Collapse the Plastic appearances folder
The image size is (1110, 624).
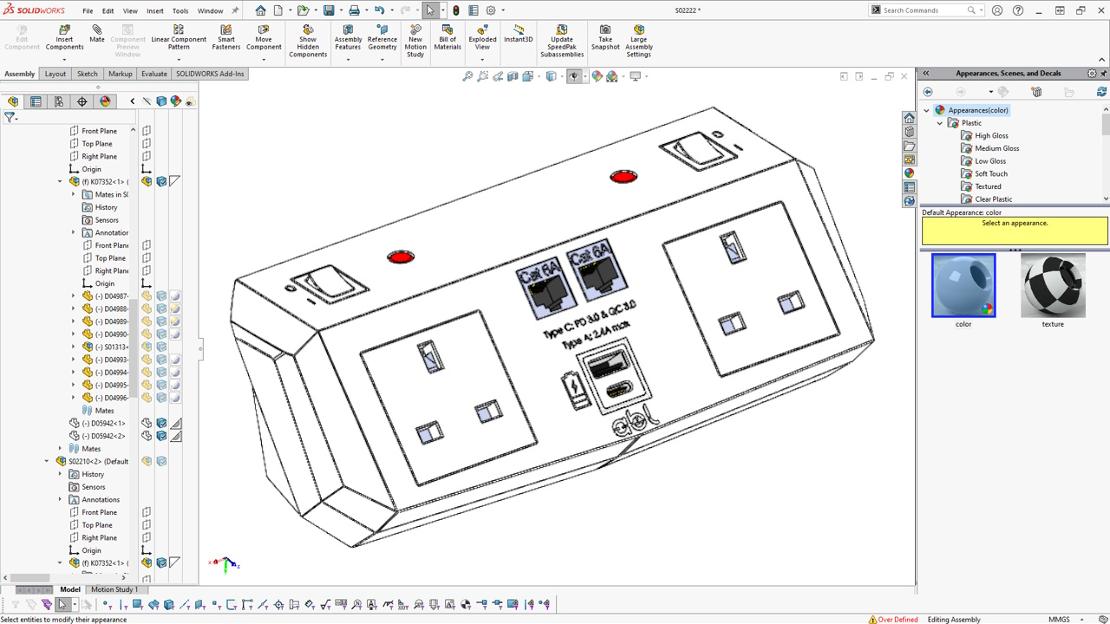[940, 123]
